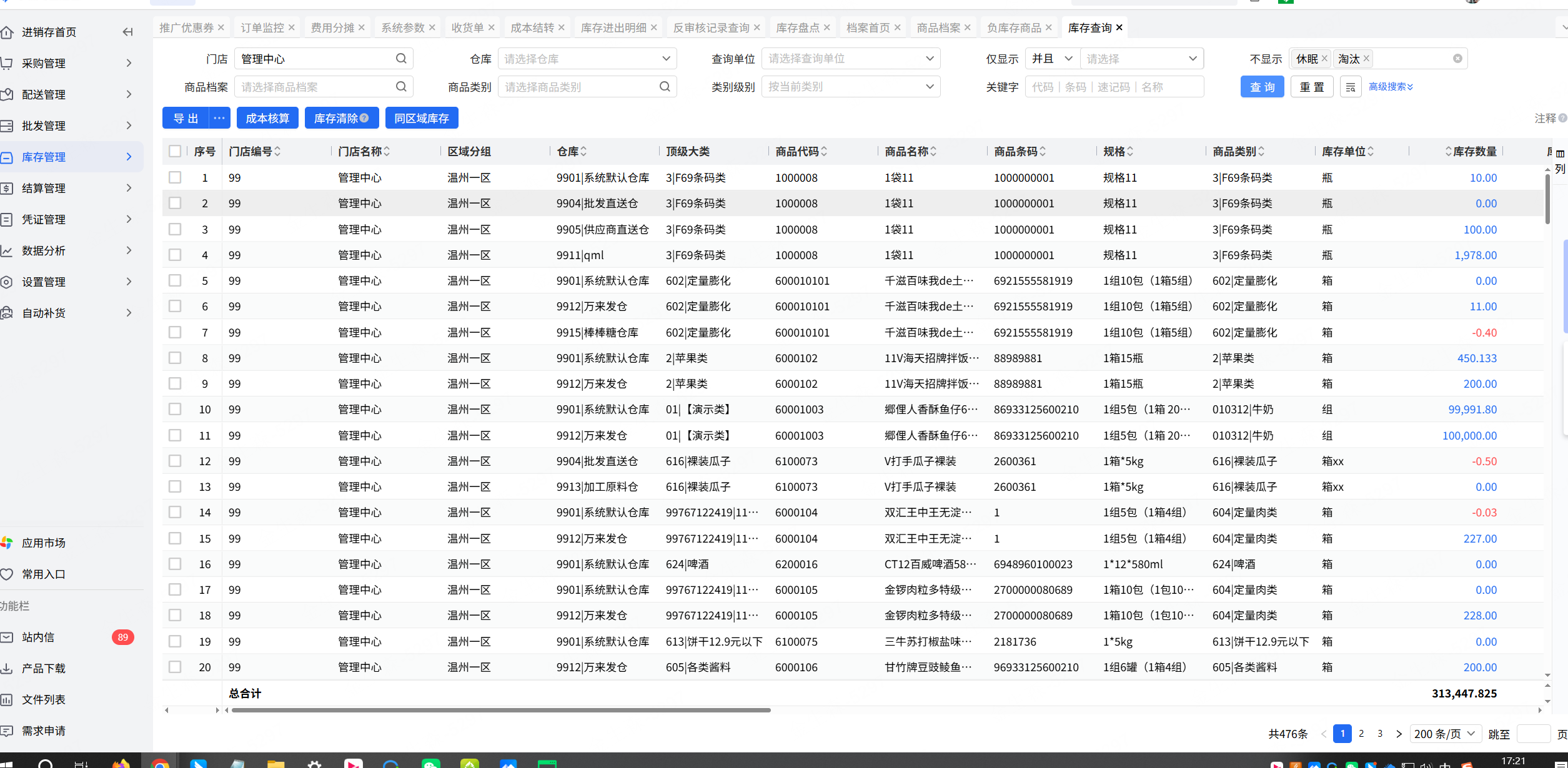Image resolution: width=1568 pixels, height=768 pixels.
Task: Click the 查询 button
Action: pos(1262,87)
